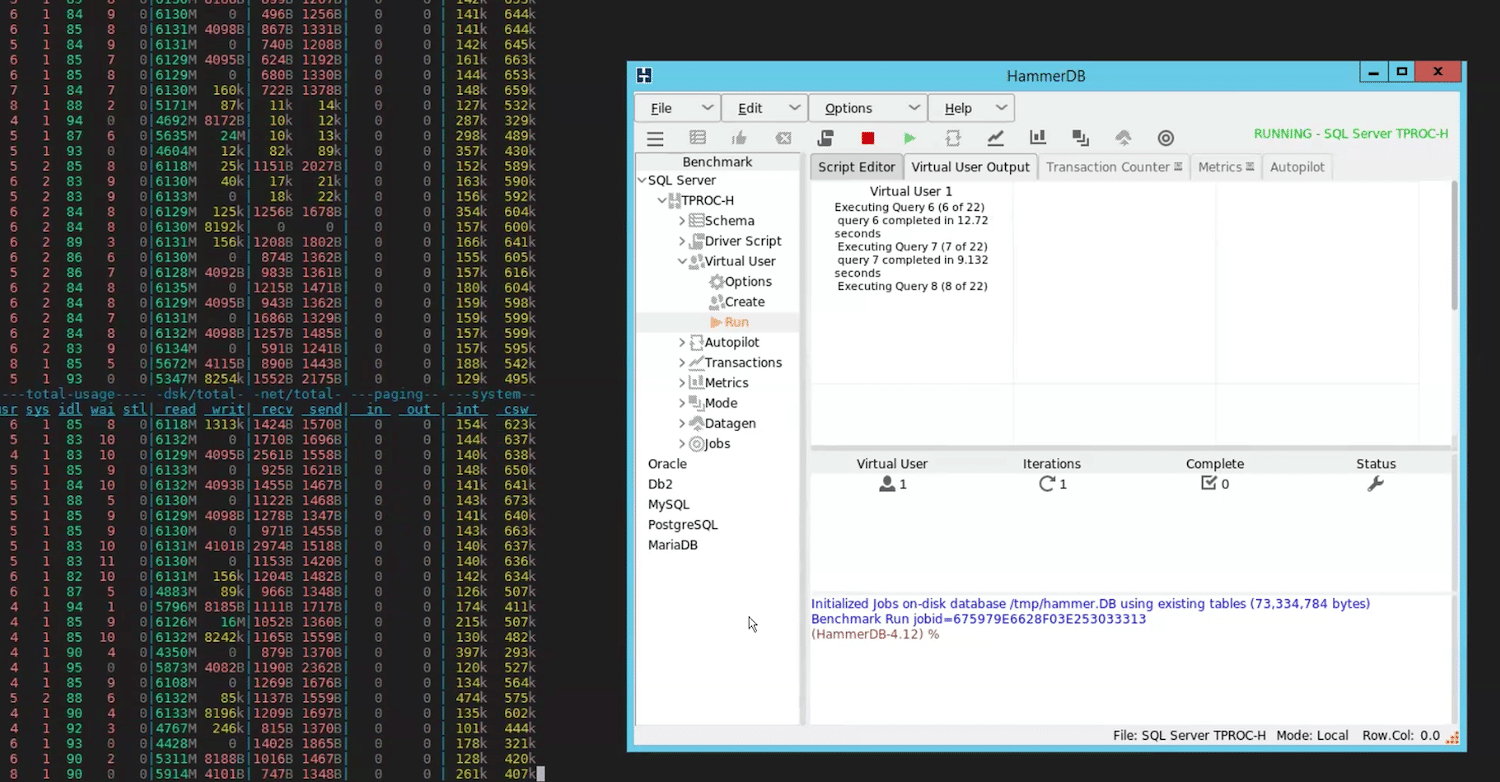
Task: Open the Edit menu
Action: (765, 108)
